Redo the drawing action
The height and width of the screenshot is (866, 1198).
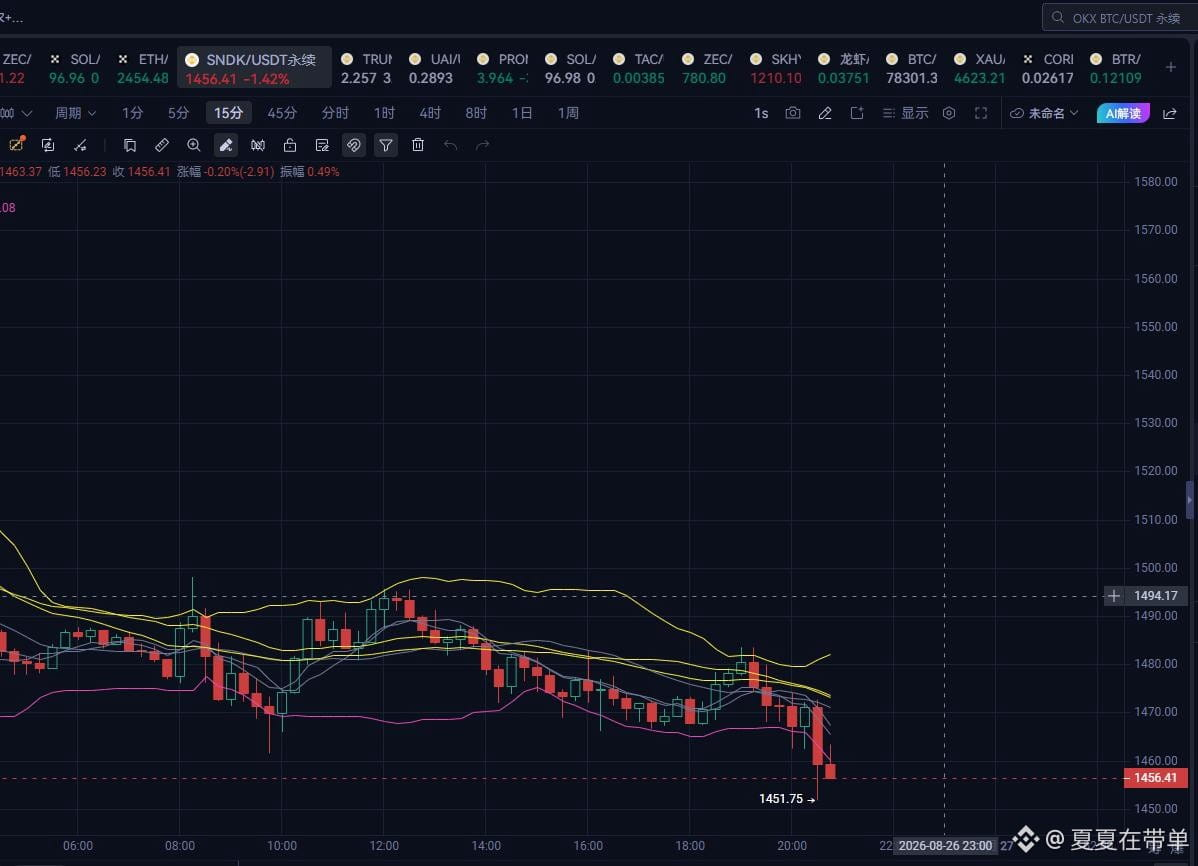point(483,145)
